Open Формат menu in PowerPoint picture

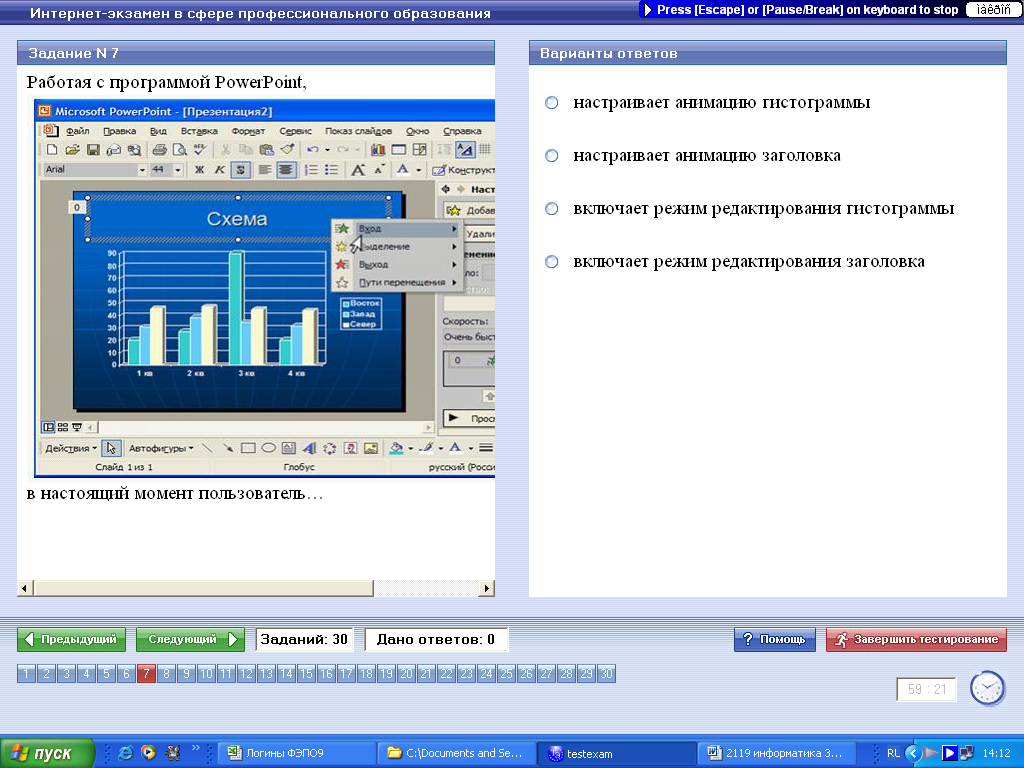pyautogui.click(x=248, y=131)
